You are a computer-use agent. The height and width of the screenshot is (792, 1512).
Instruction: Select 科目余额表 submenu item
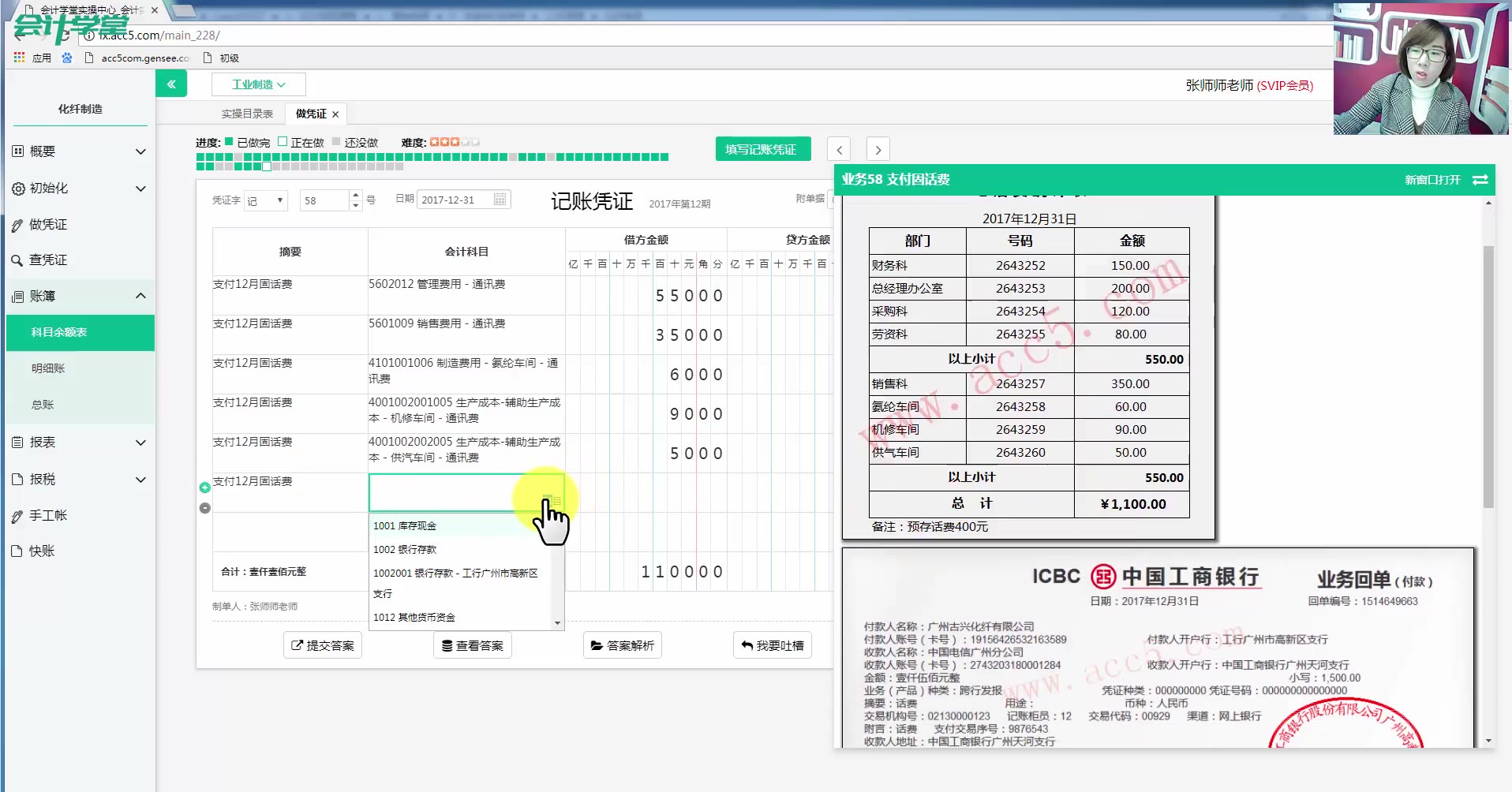80,332
